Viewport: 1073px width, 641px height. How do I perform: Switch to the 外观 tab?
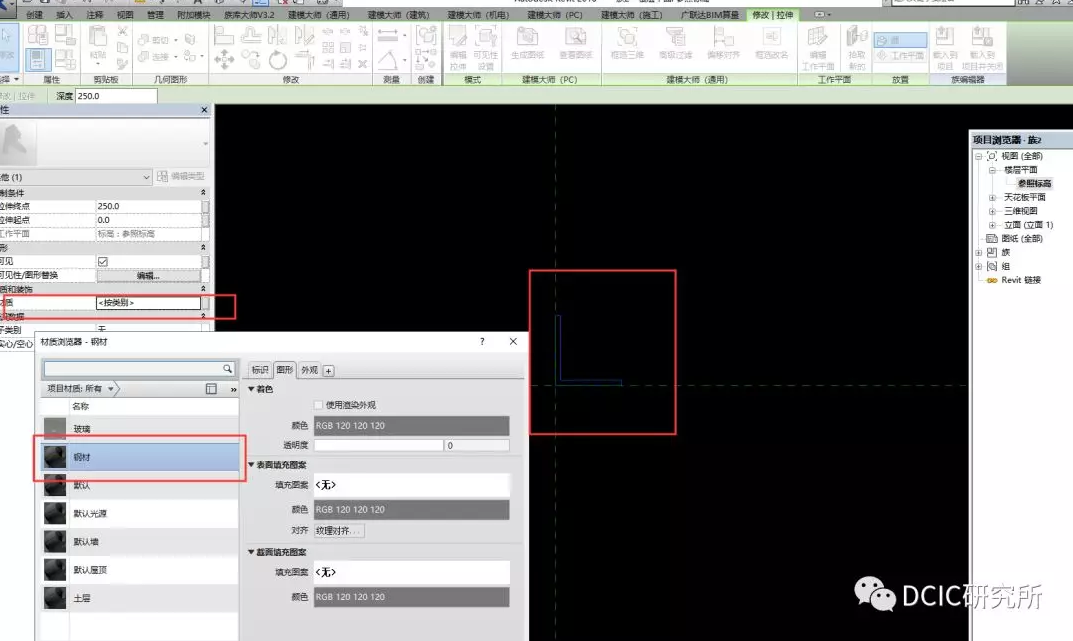point(308,370)
